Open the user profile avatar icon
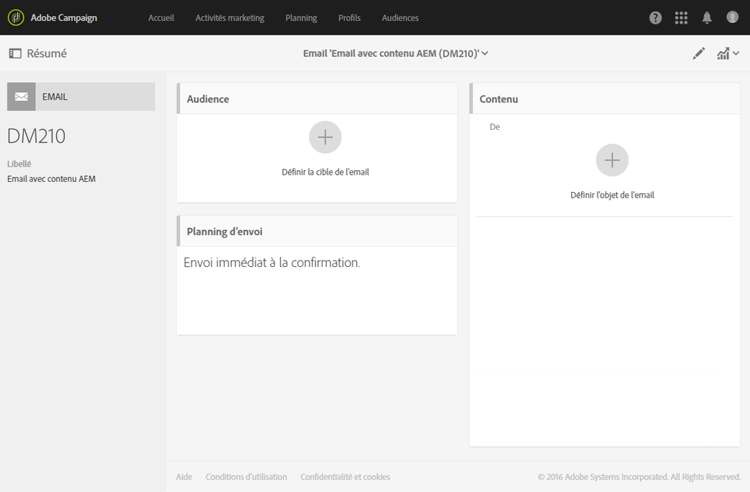This screenshot has height=492, width=750. pos(732,17)
